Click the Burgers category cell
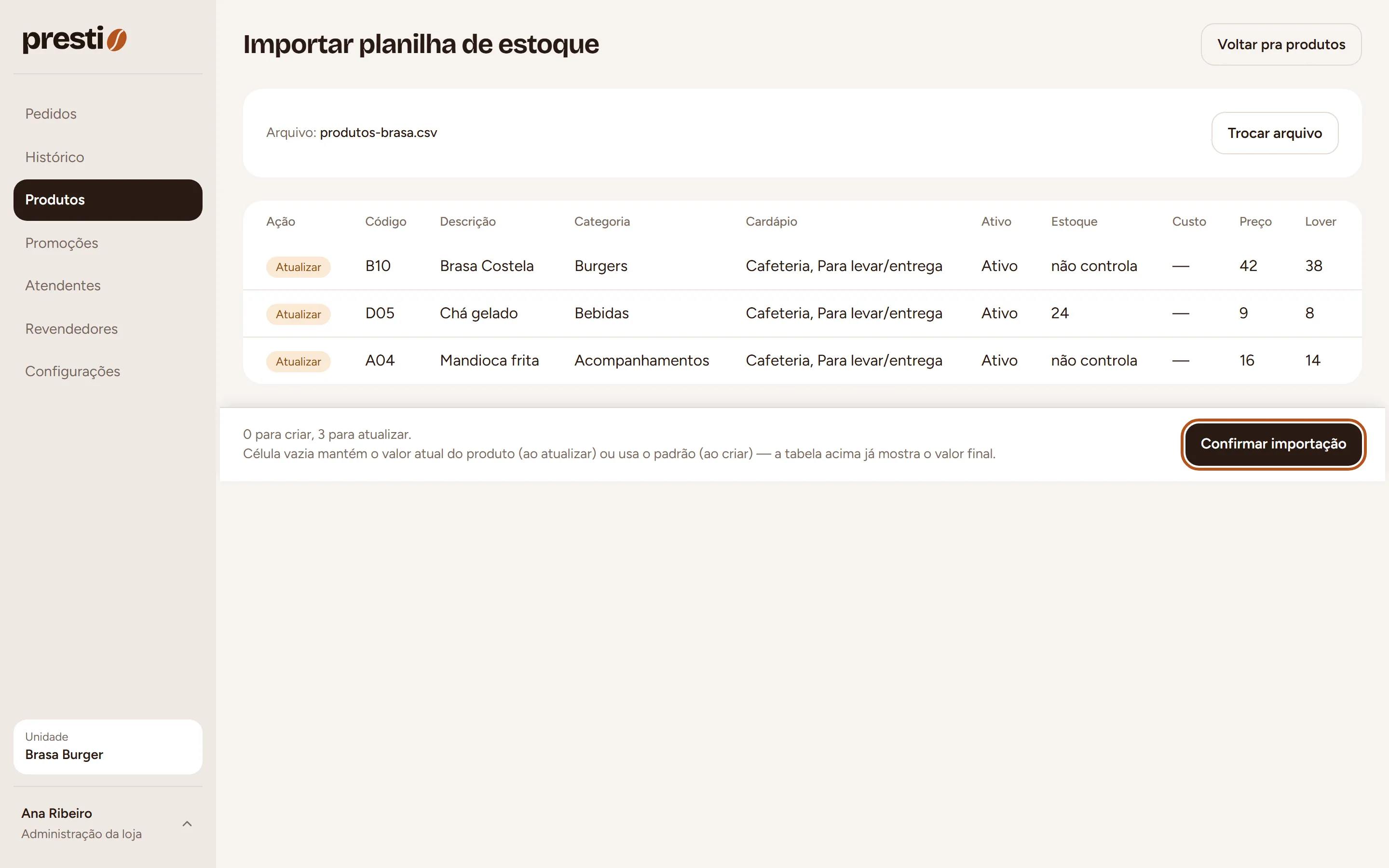The width and height of the screenshot is (1389, 868). [600, 266]
